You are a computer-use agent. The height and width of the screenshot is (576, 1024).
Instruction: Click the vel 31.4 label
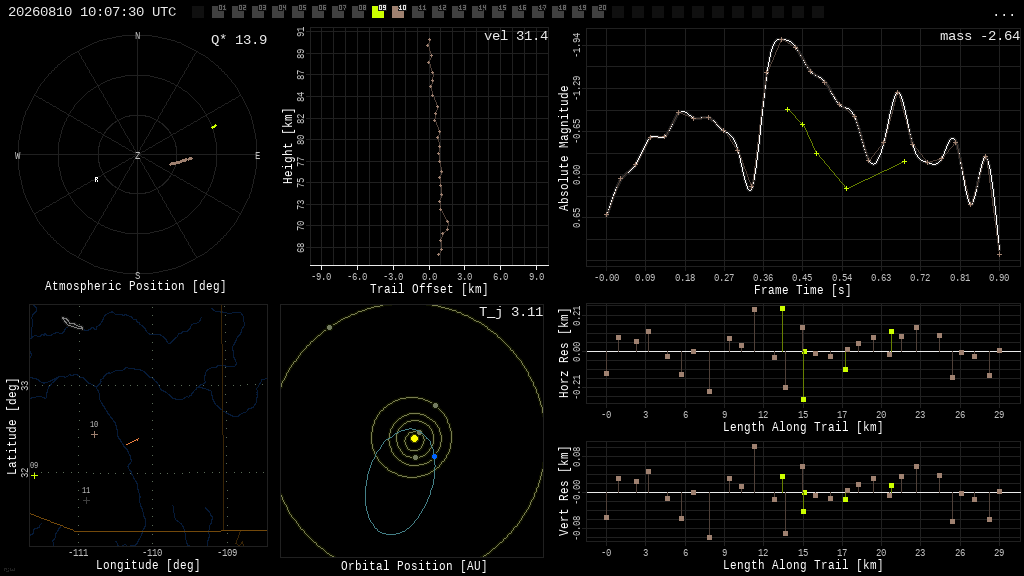point(516,36)
